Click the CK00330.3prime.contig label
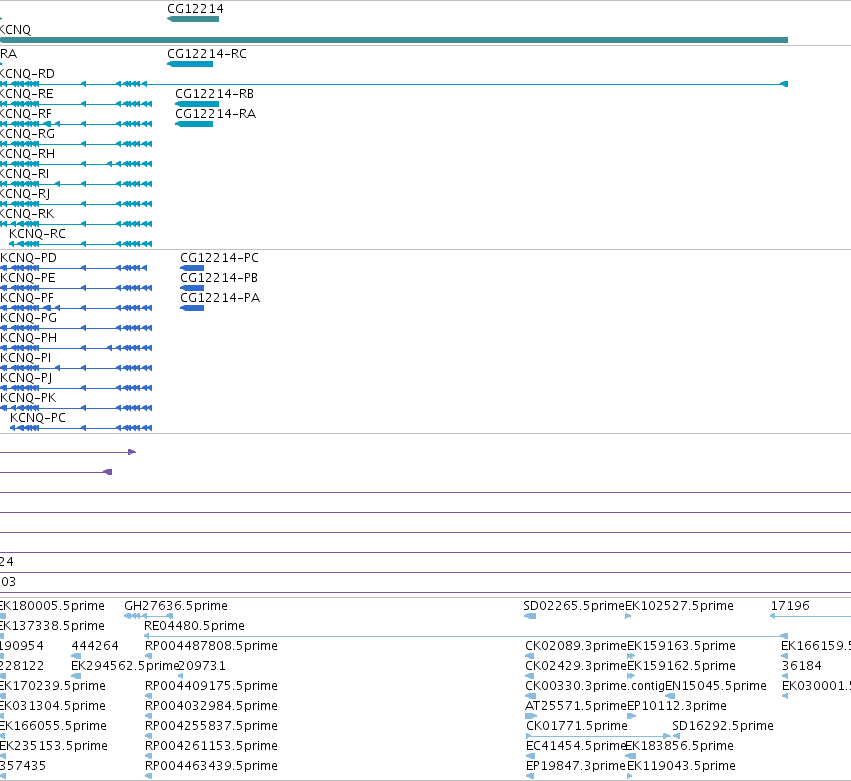Screen dimensions: 851x781 pyautogui.click(x=595, y=686)
